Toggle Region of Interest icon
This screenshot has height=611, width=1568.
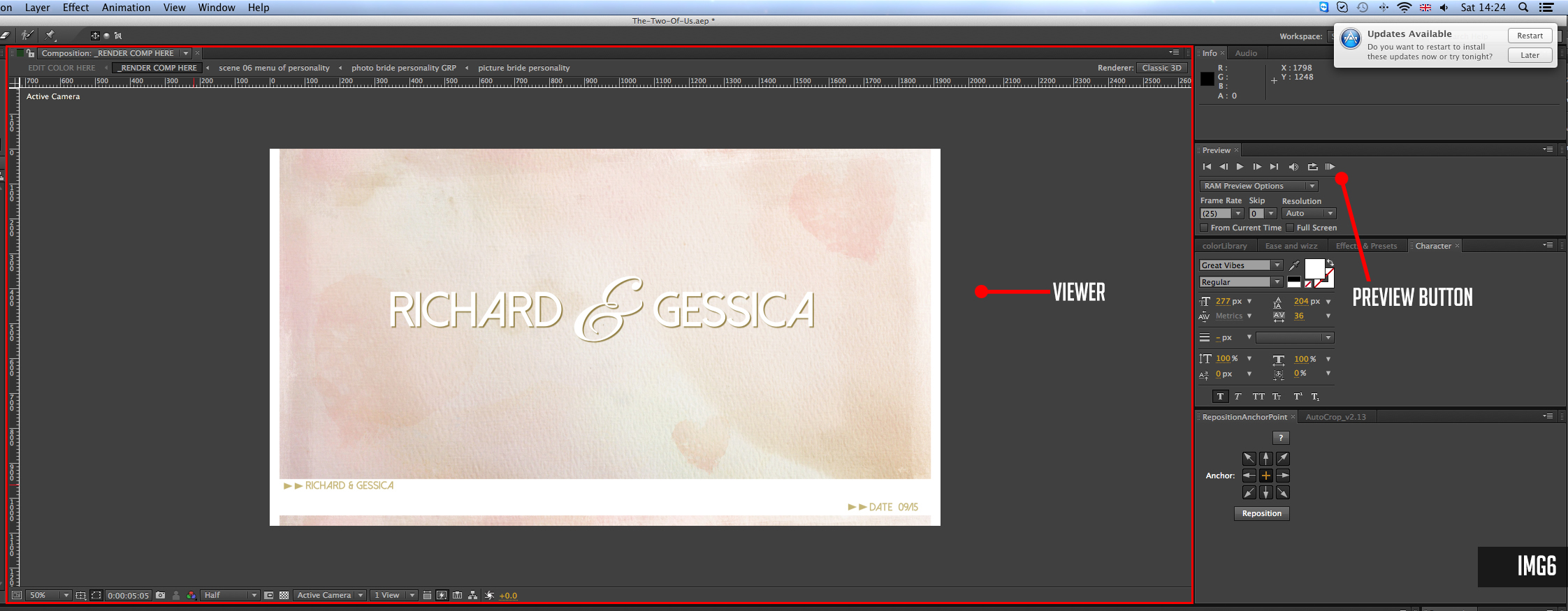point(268,596)
